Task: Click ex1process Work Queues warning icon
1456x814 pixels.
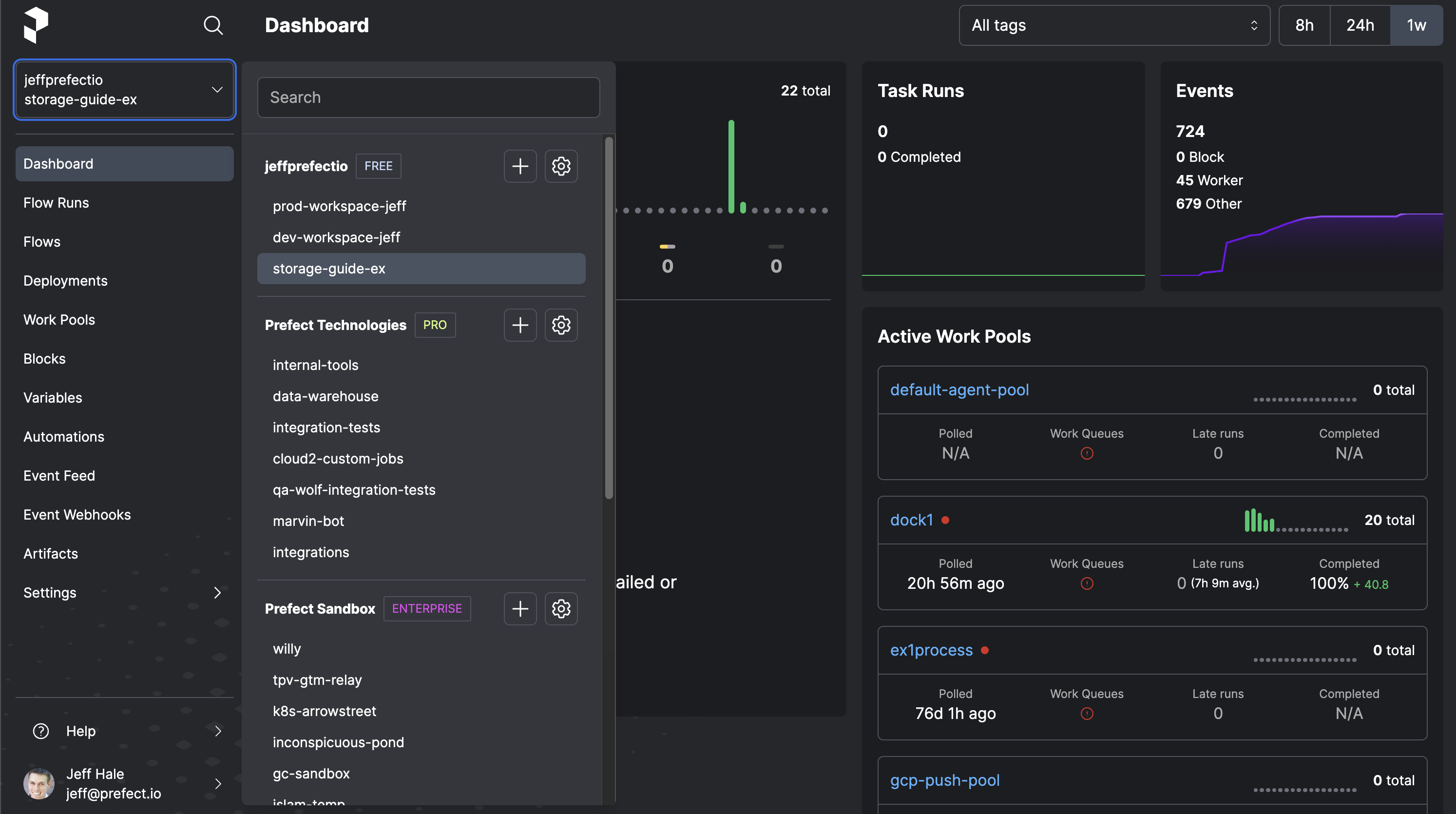Action: (x=1086, y=714)
